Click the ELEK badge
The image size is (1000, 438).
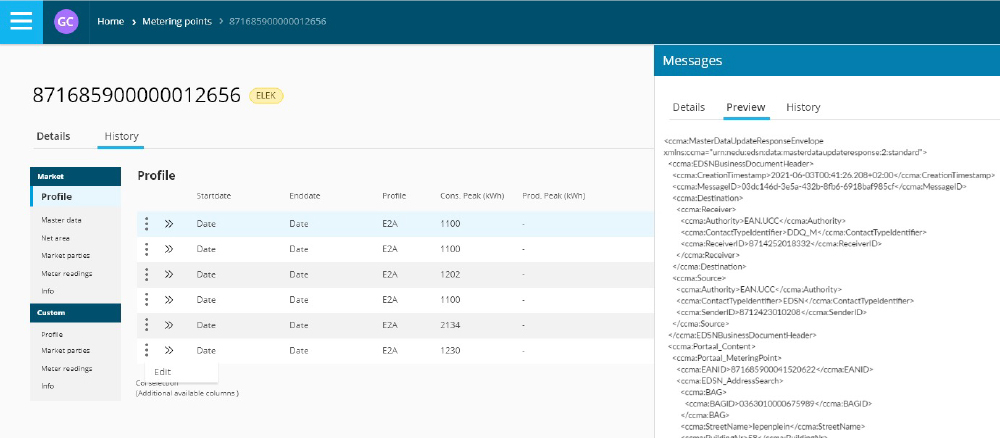(266, 96)
